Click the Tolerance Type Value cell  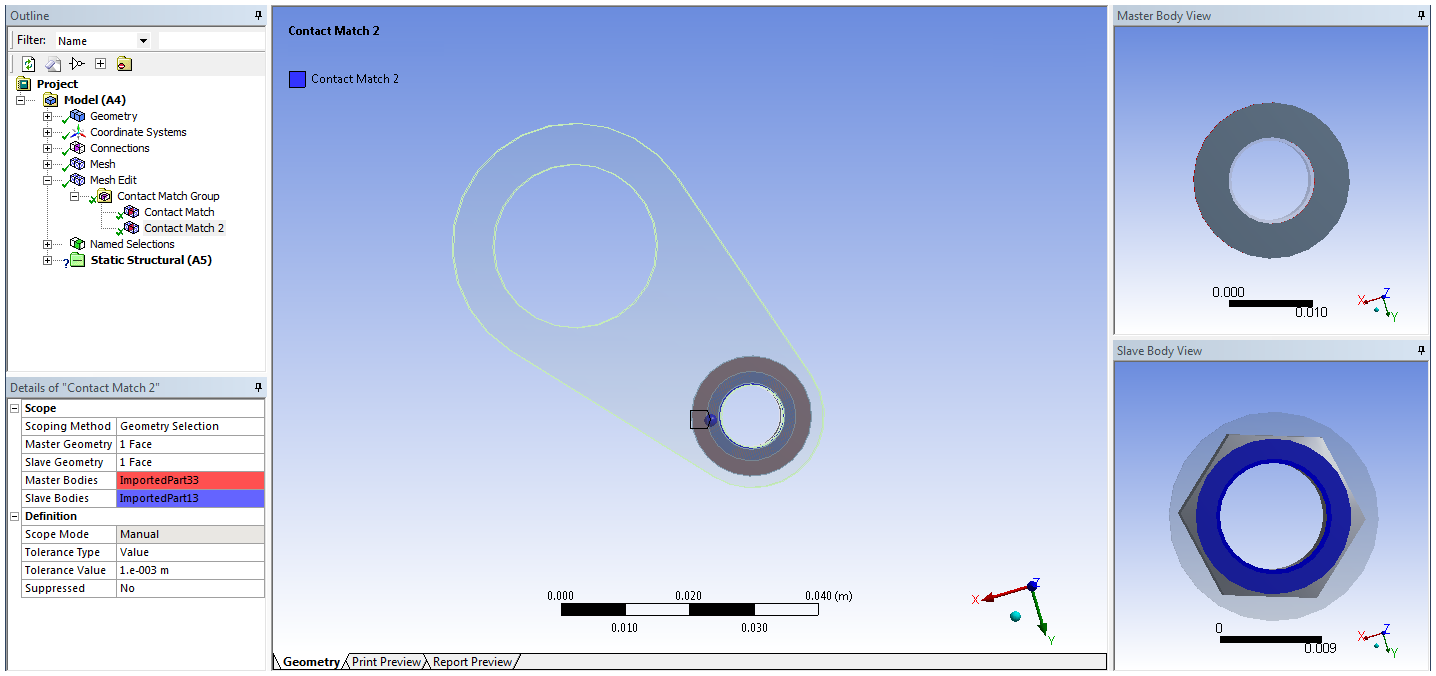[x=191, y=552]
